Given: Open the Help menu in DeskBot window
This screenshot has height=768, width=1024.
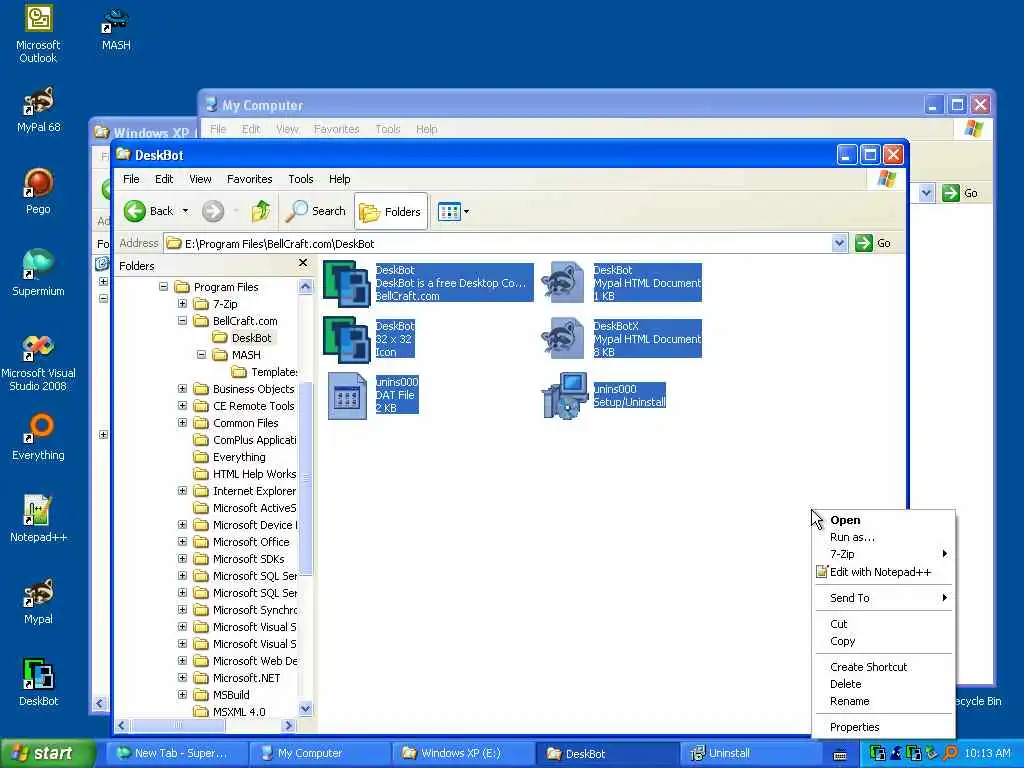Looking at the screenshot, I should coord(340,179).
